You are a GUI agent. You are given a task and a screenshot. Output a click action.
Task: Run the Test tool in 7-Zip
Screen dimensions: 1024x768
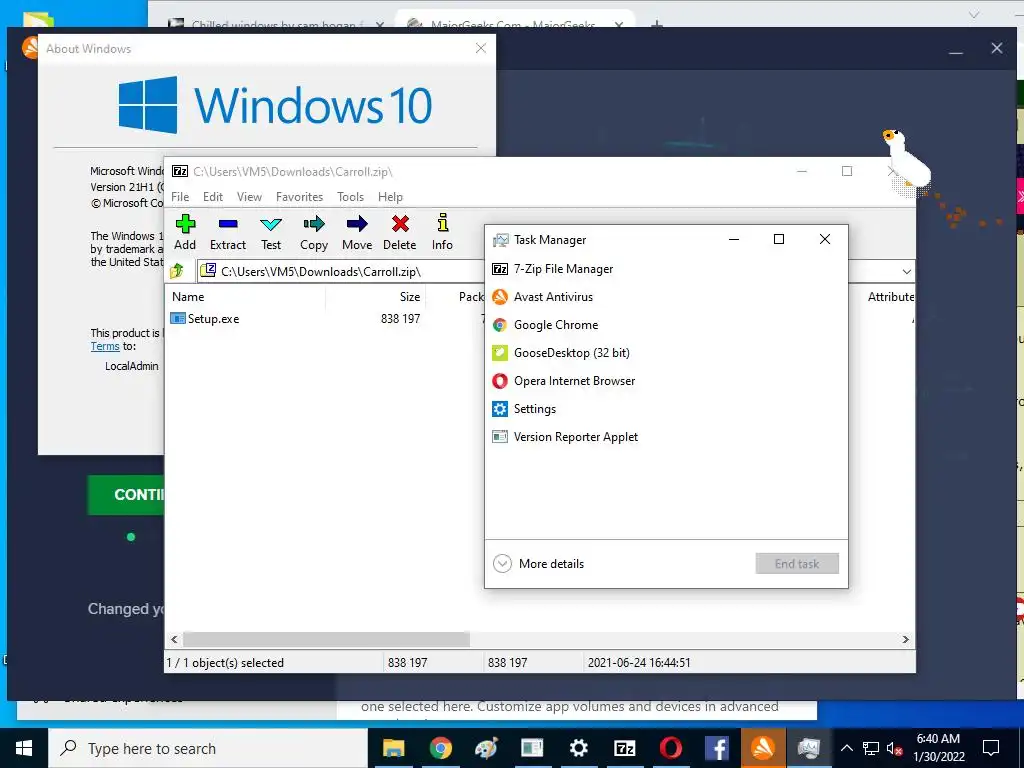[x=270, y=232]
